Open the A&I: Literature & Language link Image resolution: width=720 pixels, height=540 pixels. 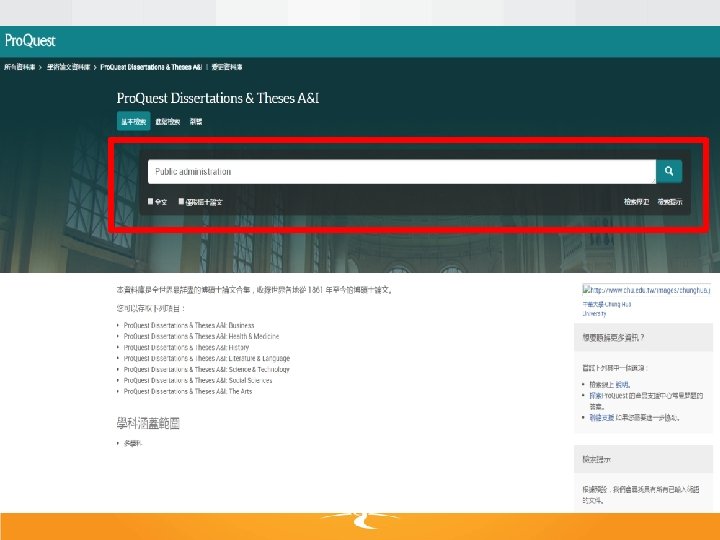[207, 358]
